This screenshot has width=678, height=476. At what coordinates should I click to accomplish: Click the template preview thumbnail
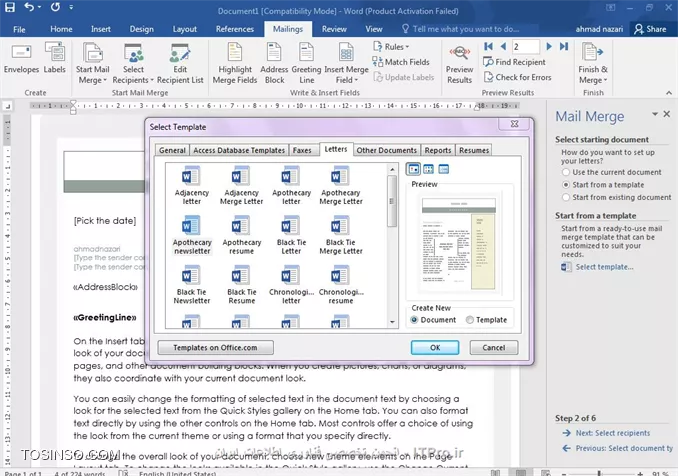pos(459,244)
